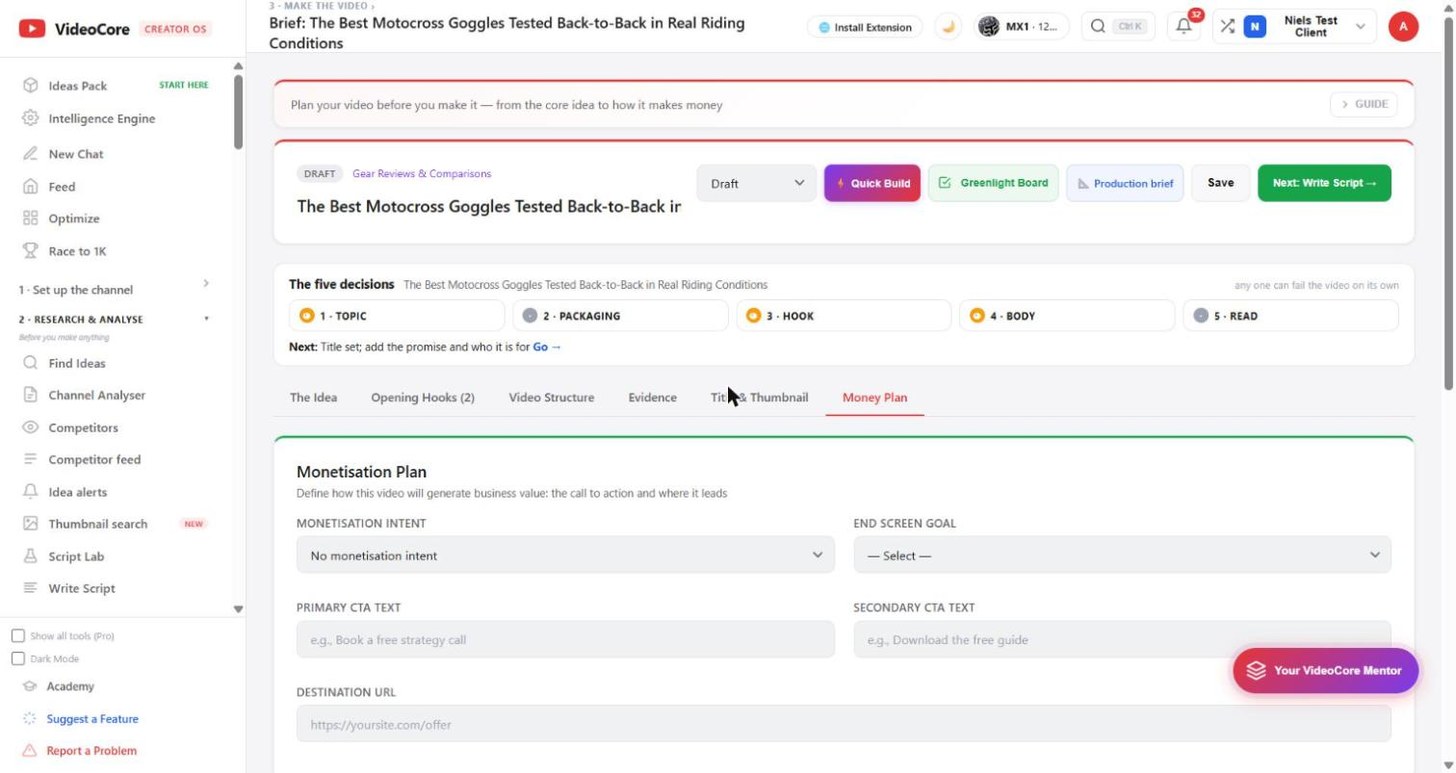Open Channel Analyser document icon

[31, 395]
